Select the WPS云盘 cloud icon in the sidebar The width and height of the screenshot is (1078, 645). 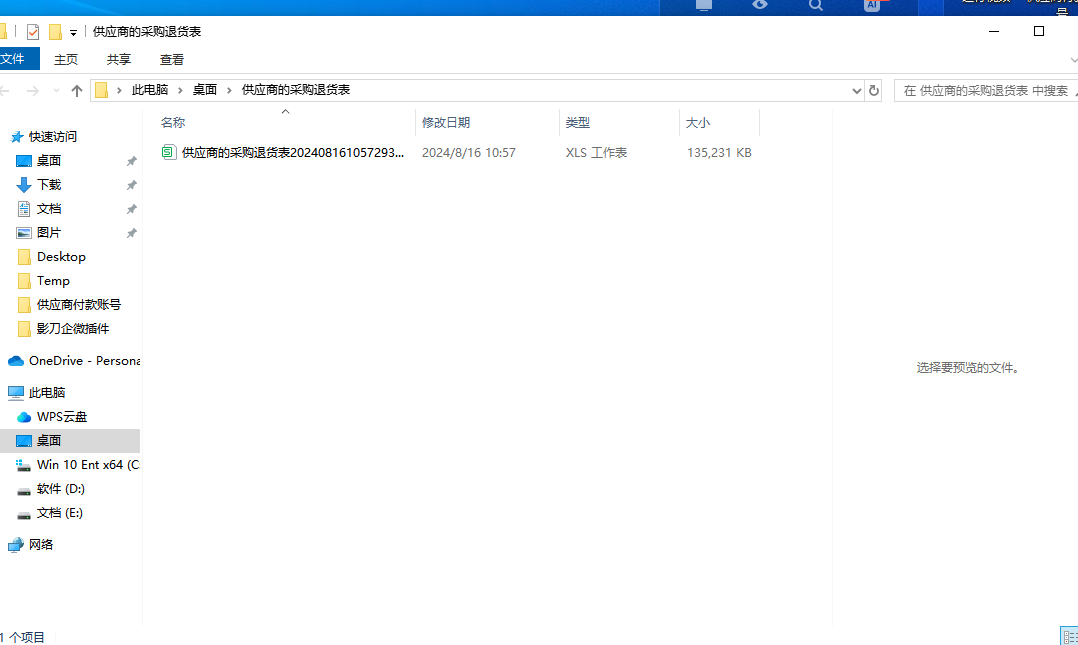click(24, 417)
